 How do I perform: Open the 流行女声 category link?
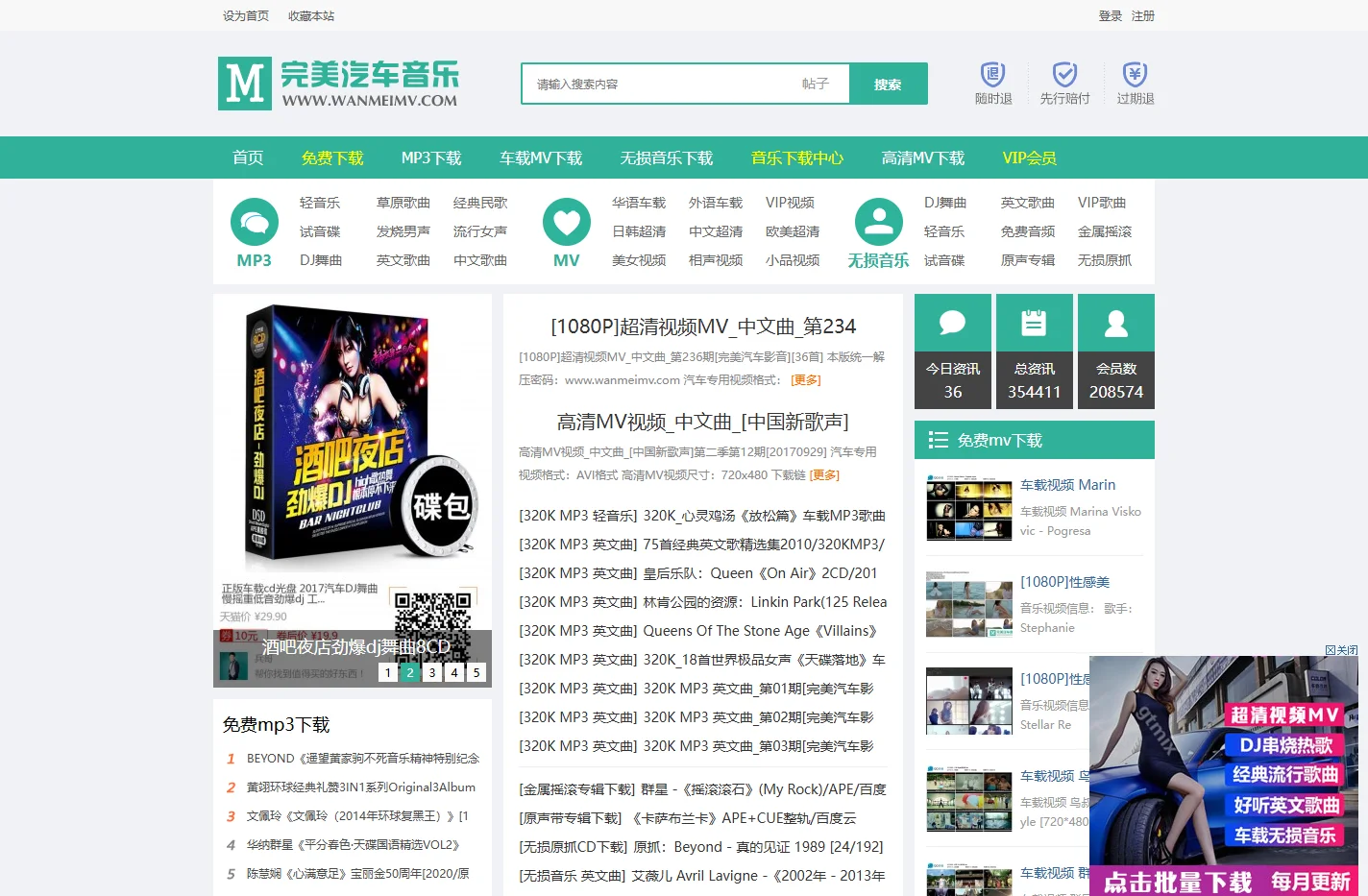coord(480,231)
